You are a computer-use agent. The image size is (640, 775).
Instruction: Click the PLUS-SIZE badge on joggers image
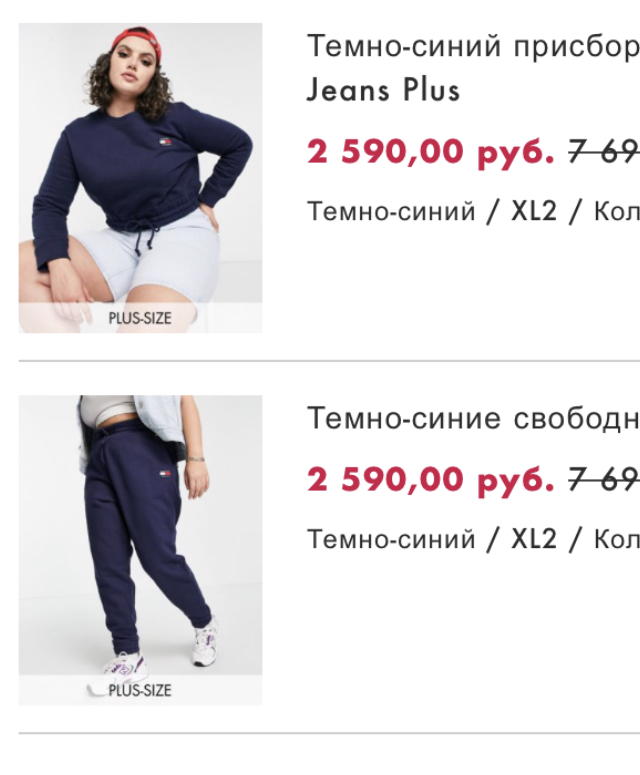pyautogui.click(x=140, y=690)
